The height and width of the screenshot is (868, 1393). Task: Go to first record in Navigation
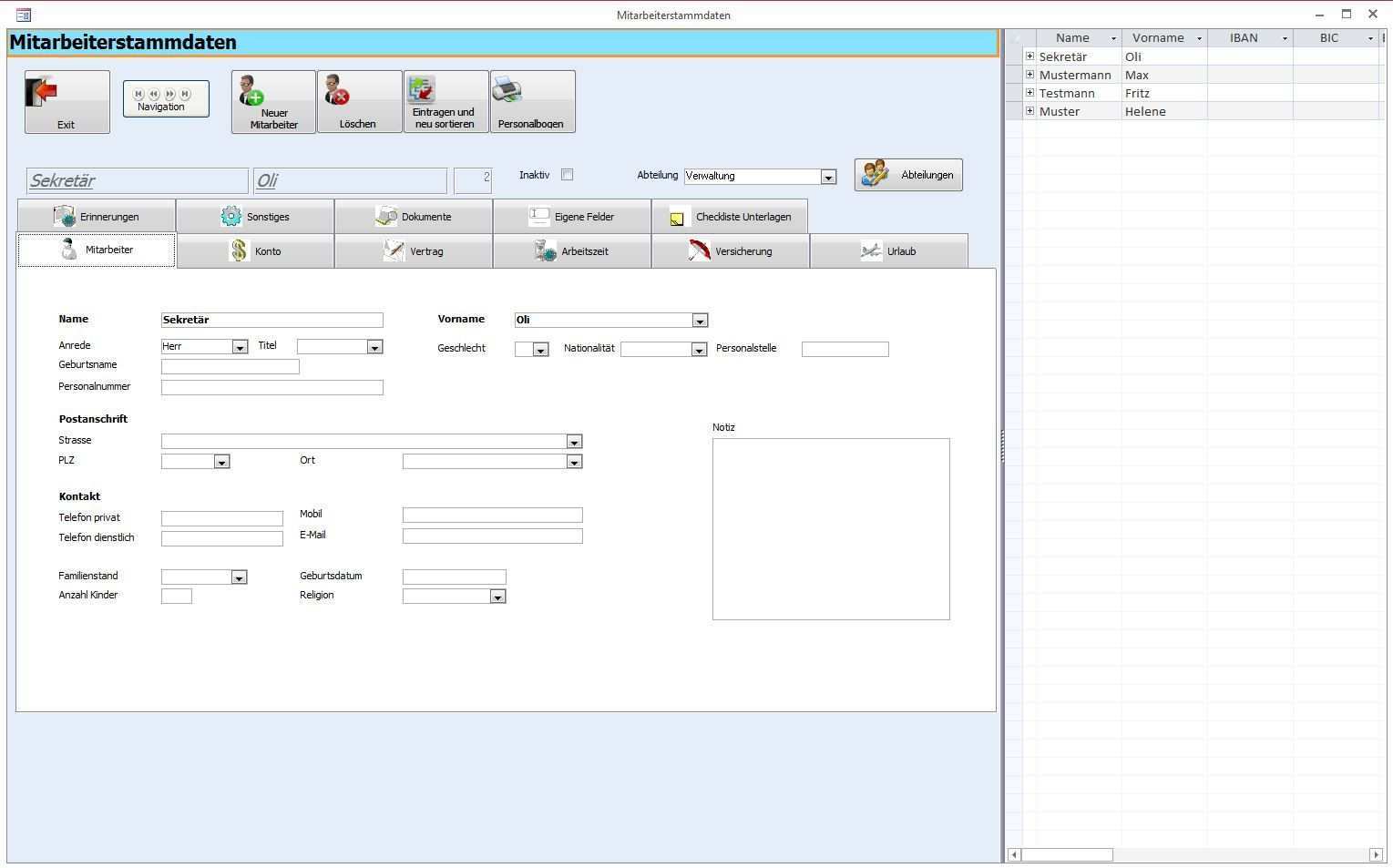[x=138, y=94]
